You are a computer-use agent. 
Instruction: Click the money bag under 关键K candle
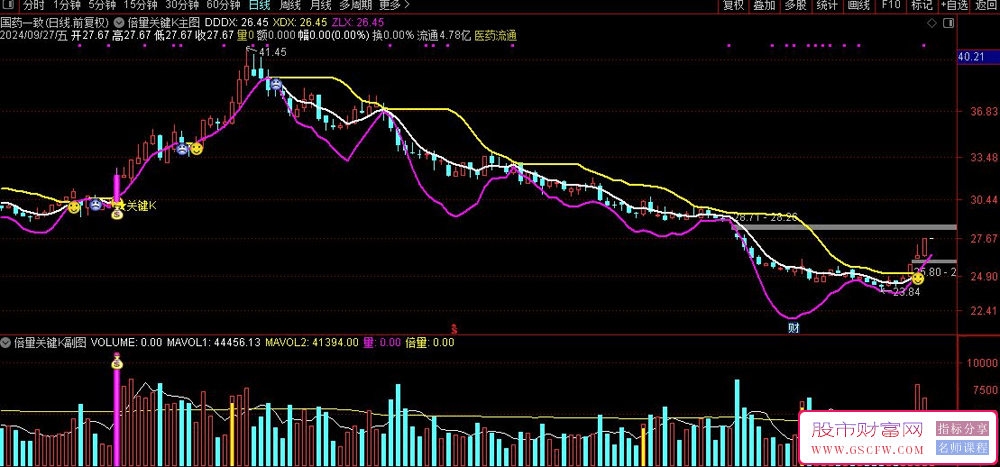point(117,214)
